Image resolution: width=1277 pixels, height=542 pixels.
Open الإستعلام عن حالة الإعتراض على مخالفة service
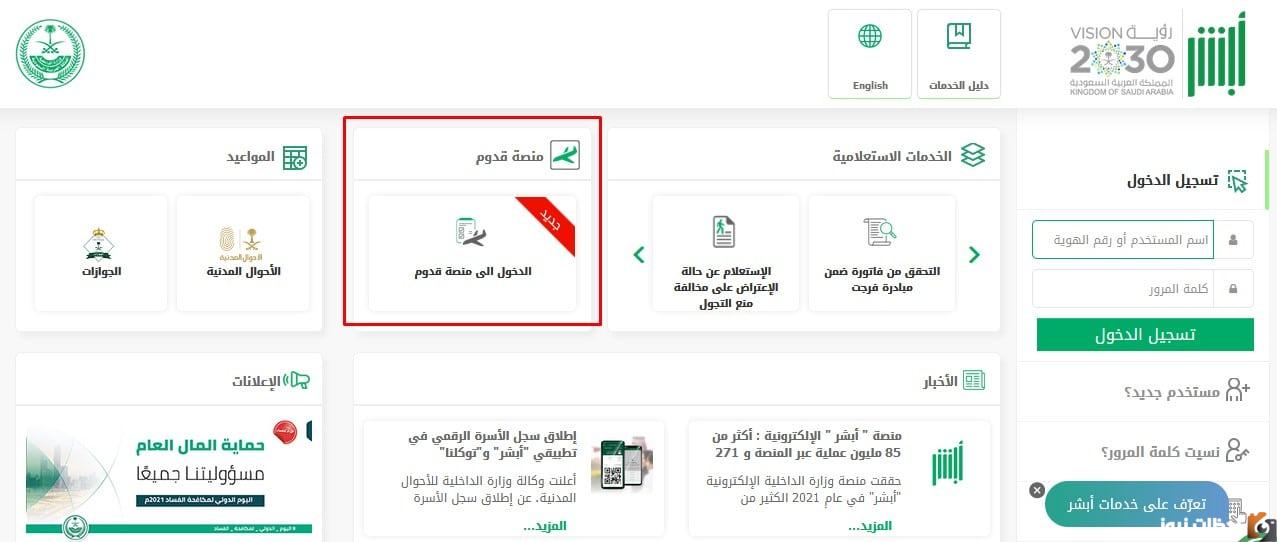point(725,253)
